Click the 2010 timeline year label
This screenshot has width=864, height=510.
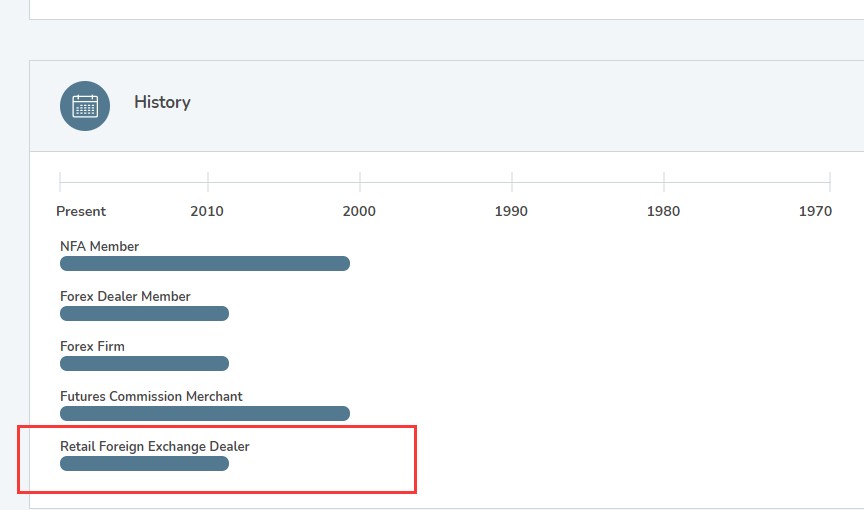point(207,211)
